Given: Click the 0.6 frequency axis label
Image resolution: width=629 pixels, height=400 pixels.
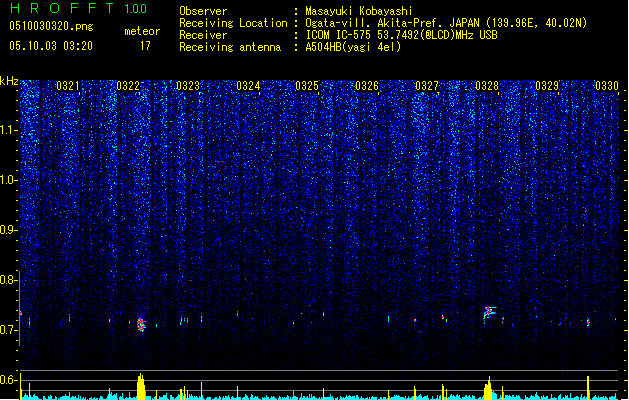Looking at the screenshot, I should (8, 380).
